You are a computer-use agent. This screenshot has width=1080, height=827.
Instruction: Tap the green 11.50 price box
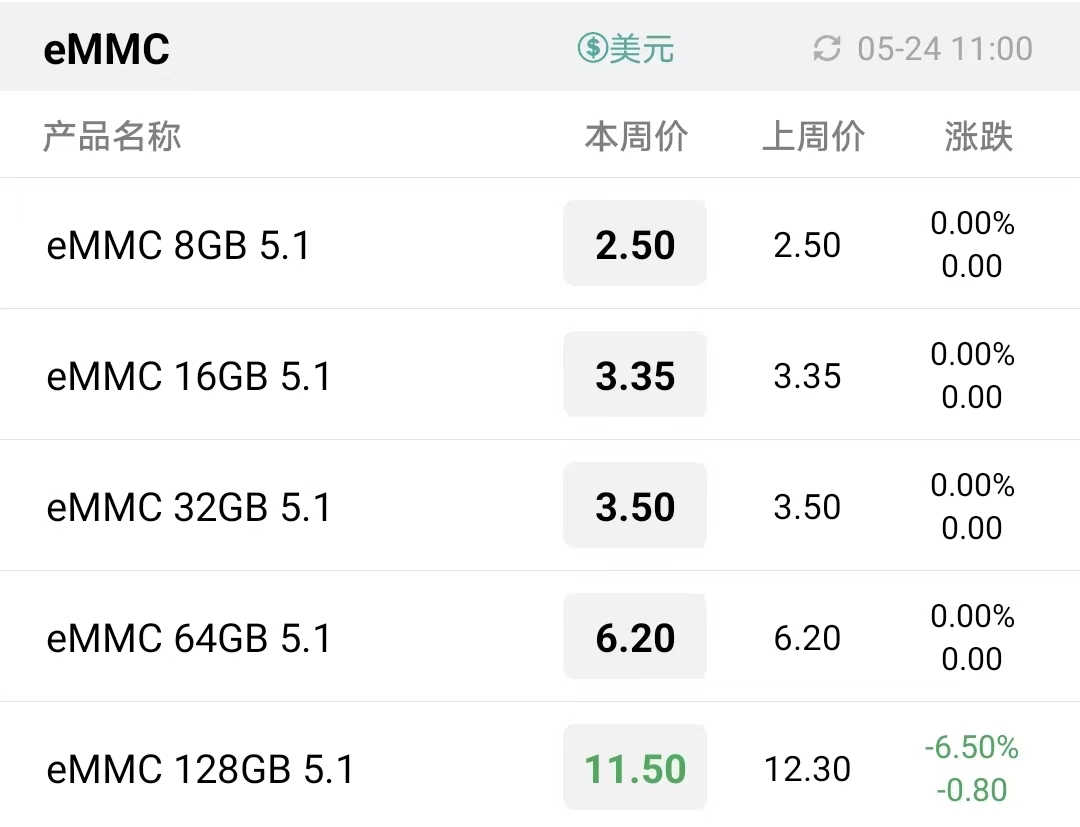pyautogui.click(x=635, y=767)
